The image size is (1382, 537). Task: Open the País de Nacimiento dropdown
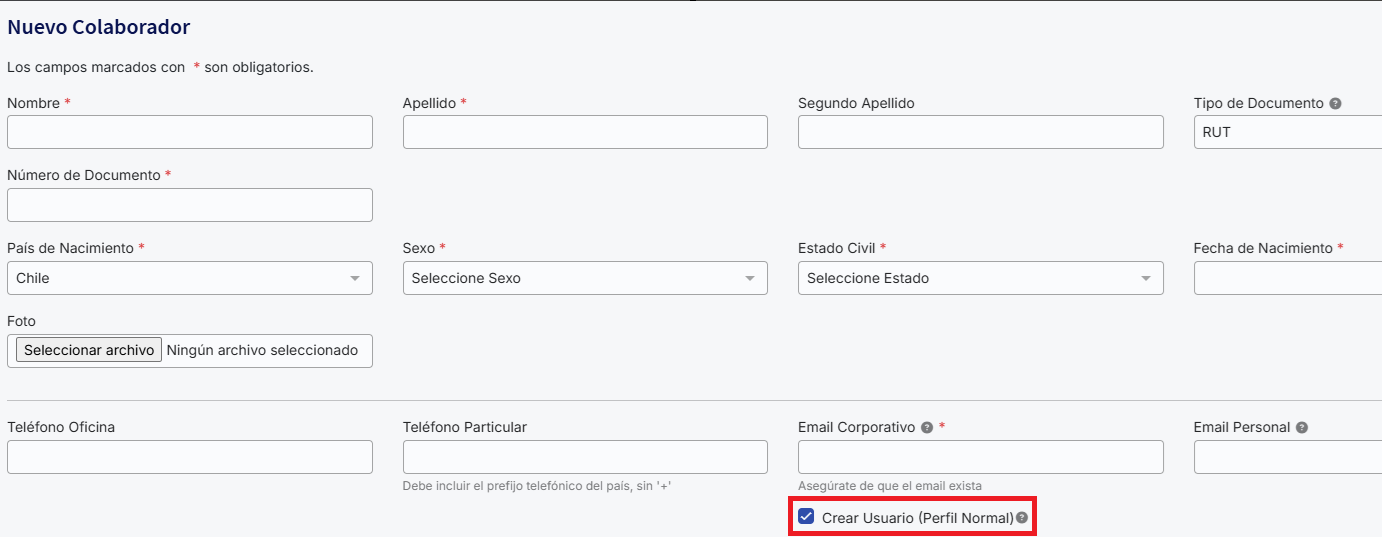pyautogui.click(x=189, y=278)
